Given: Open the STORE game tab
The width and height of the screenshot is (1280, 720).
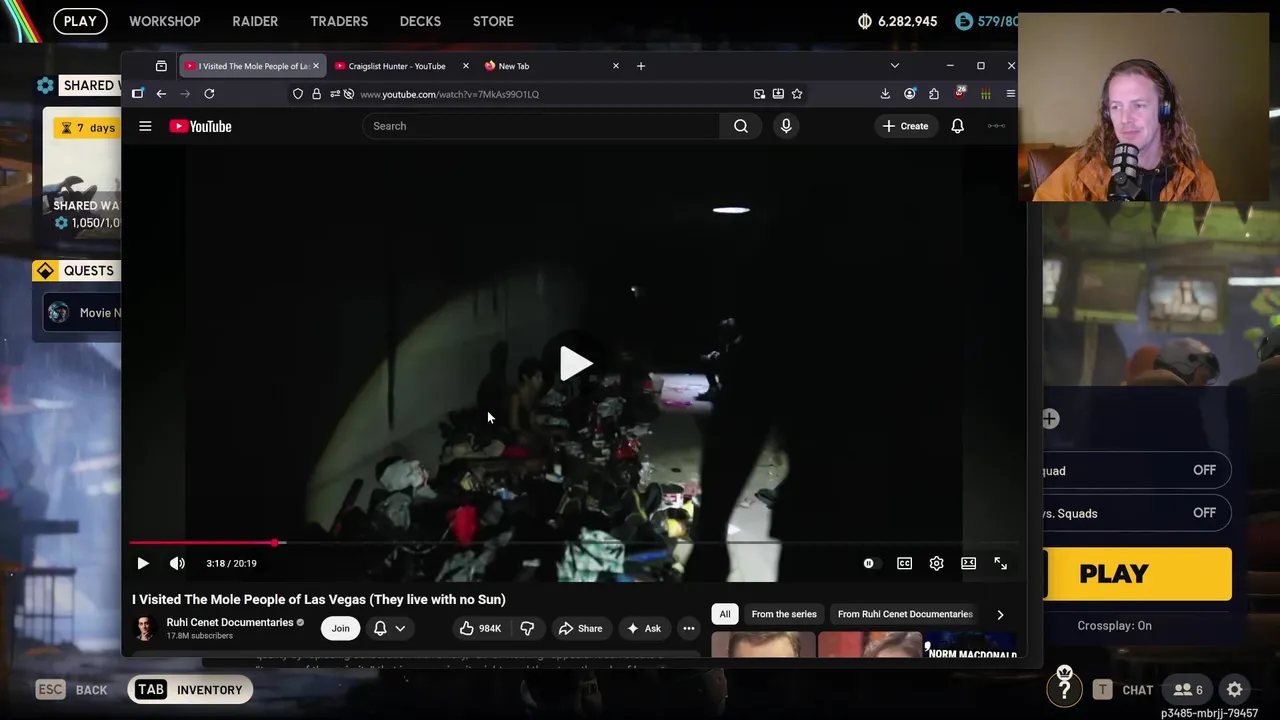Looking at the screenshot, I should tap(493, 21).
